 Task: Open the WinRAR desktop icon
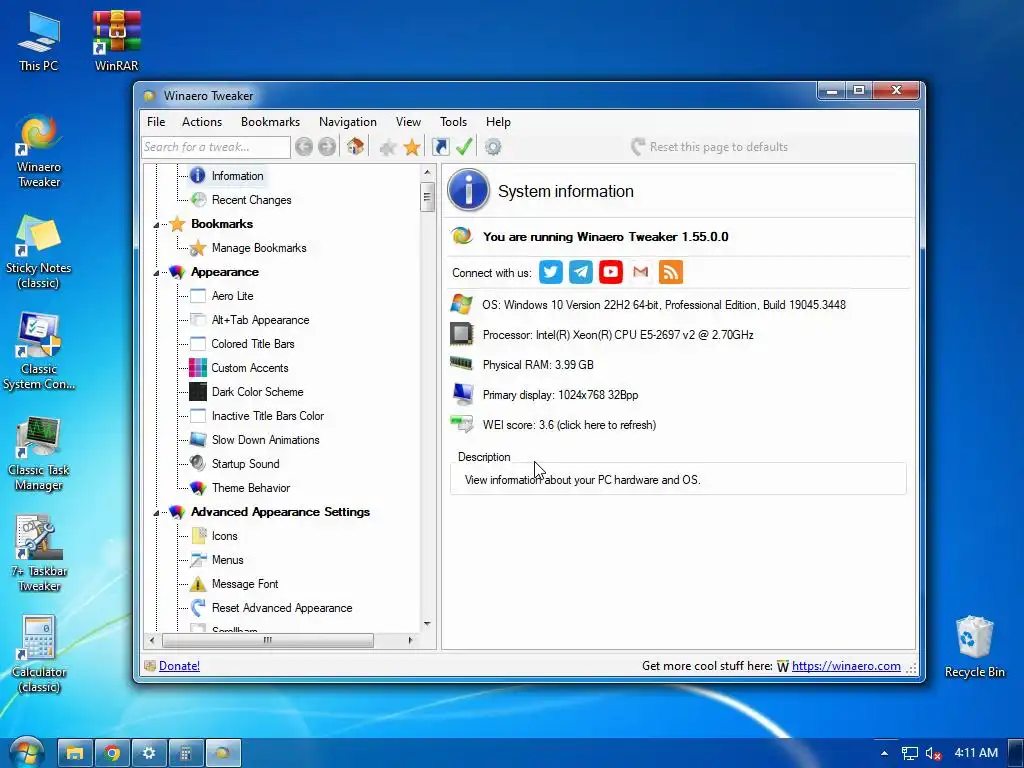[x=116, y=40]
